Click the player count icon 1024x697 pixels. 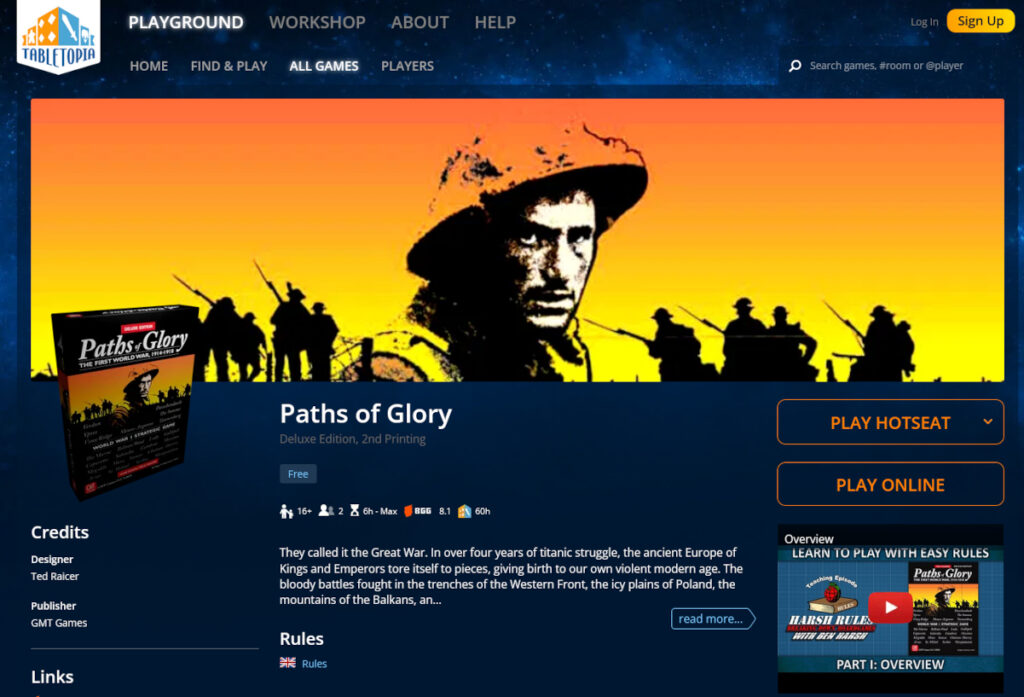(326, 511)
